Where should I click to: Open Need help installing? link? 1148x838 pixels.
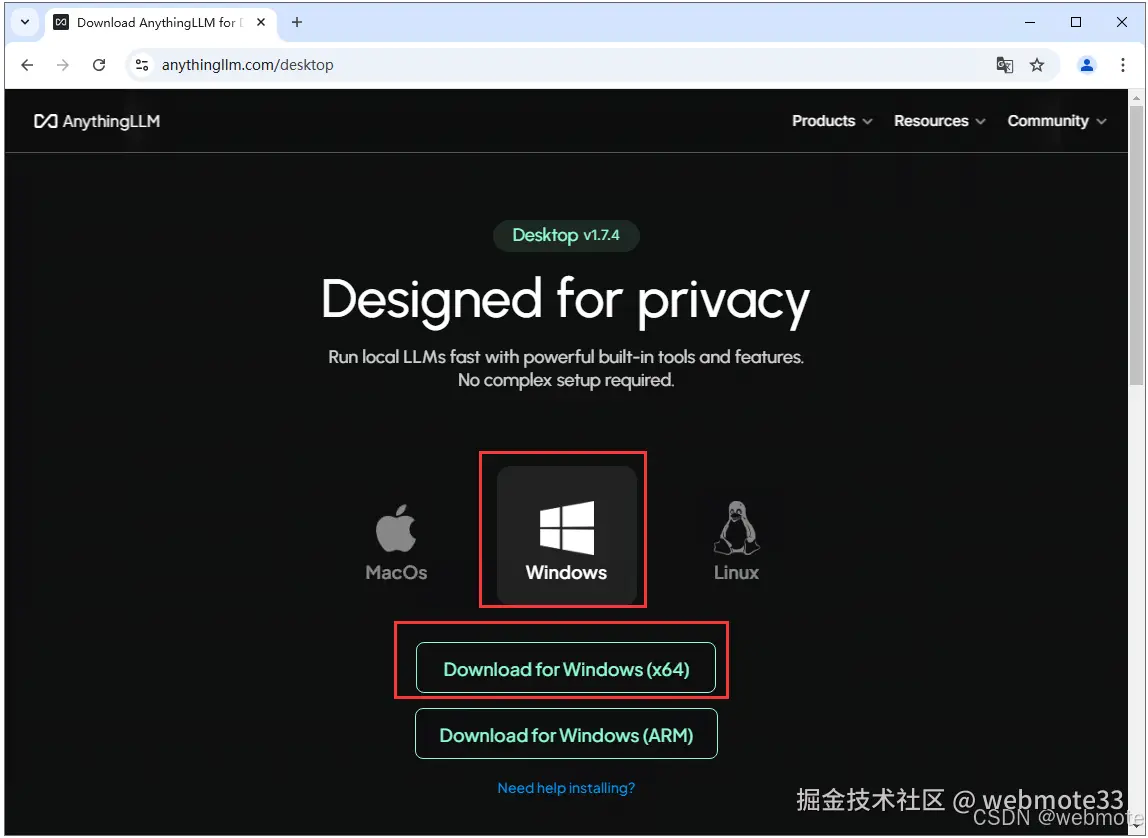point(566,788)
